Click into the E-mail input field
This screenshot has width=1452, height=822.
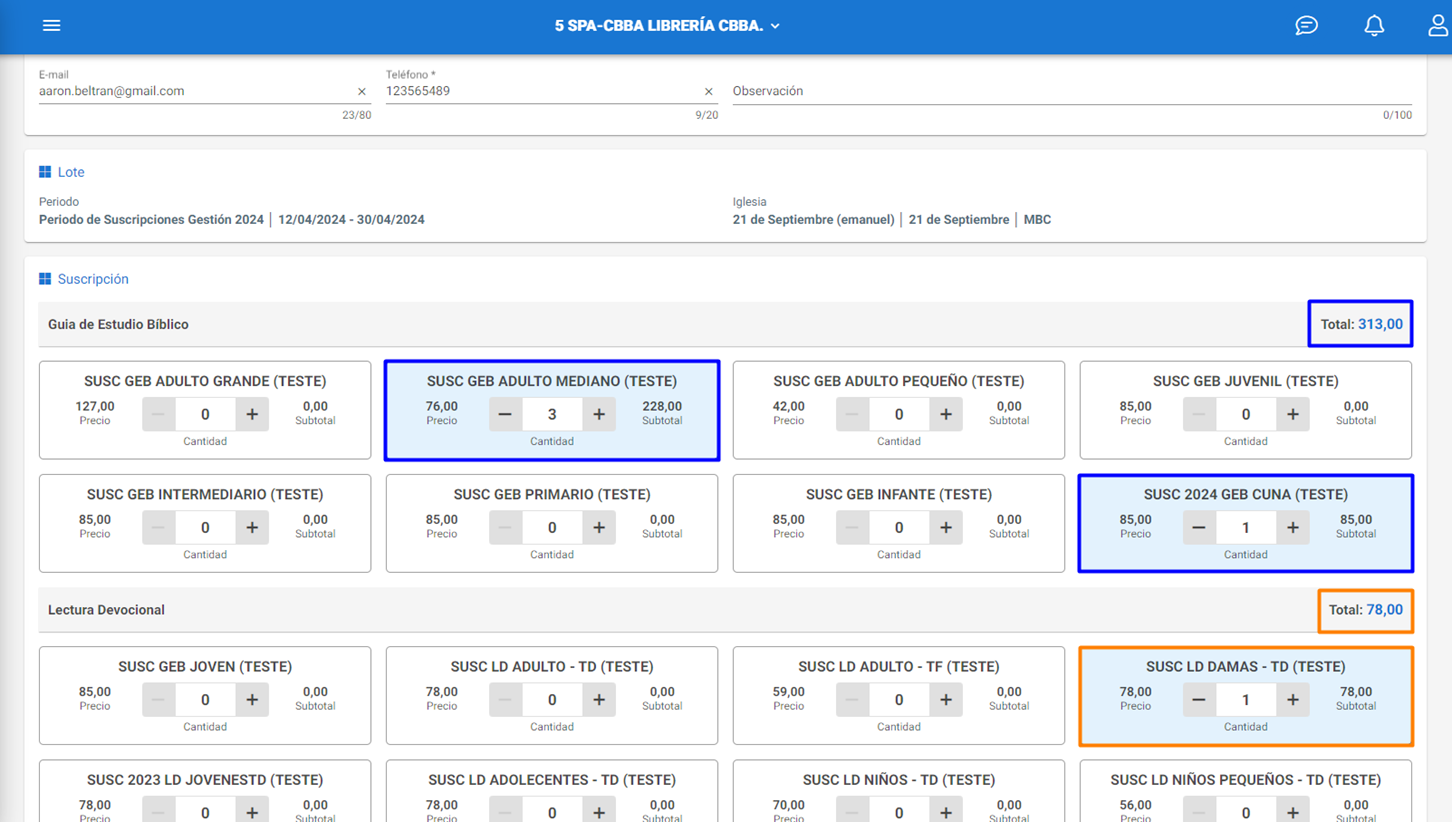pyautogui.click(x=196, y=91)
